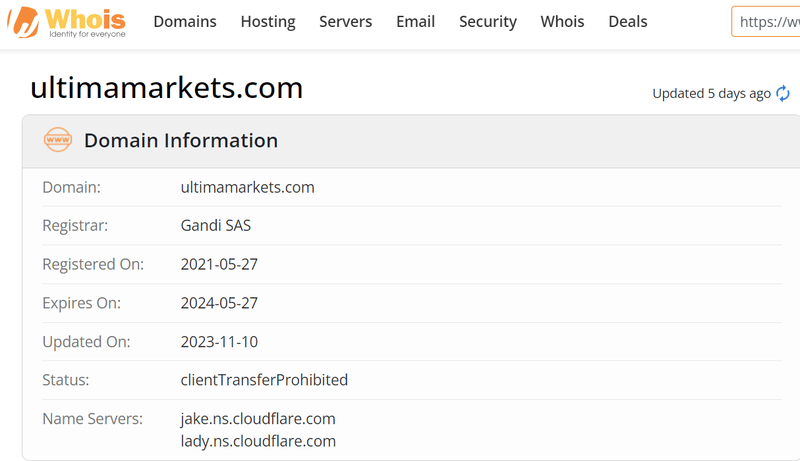Click the 'Registrar:' label
Image resolution: width=800 pixels, height=461 pixels.
[x=75, y=225]
